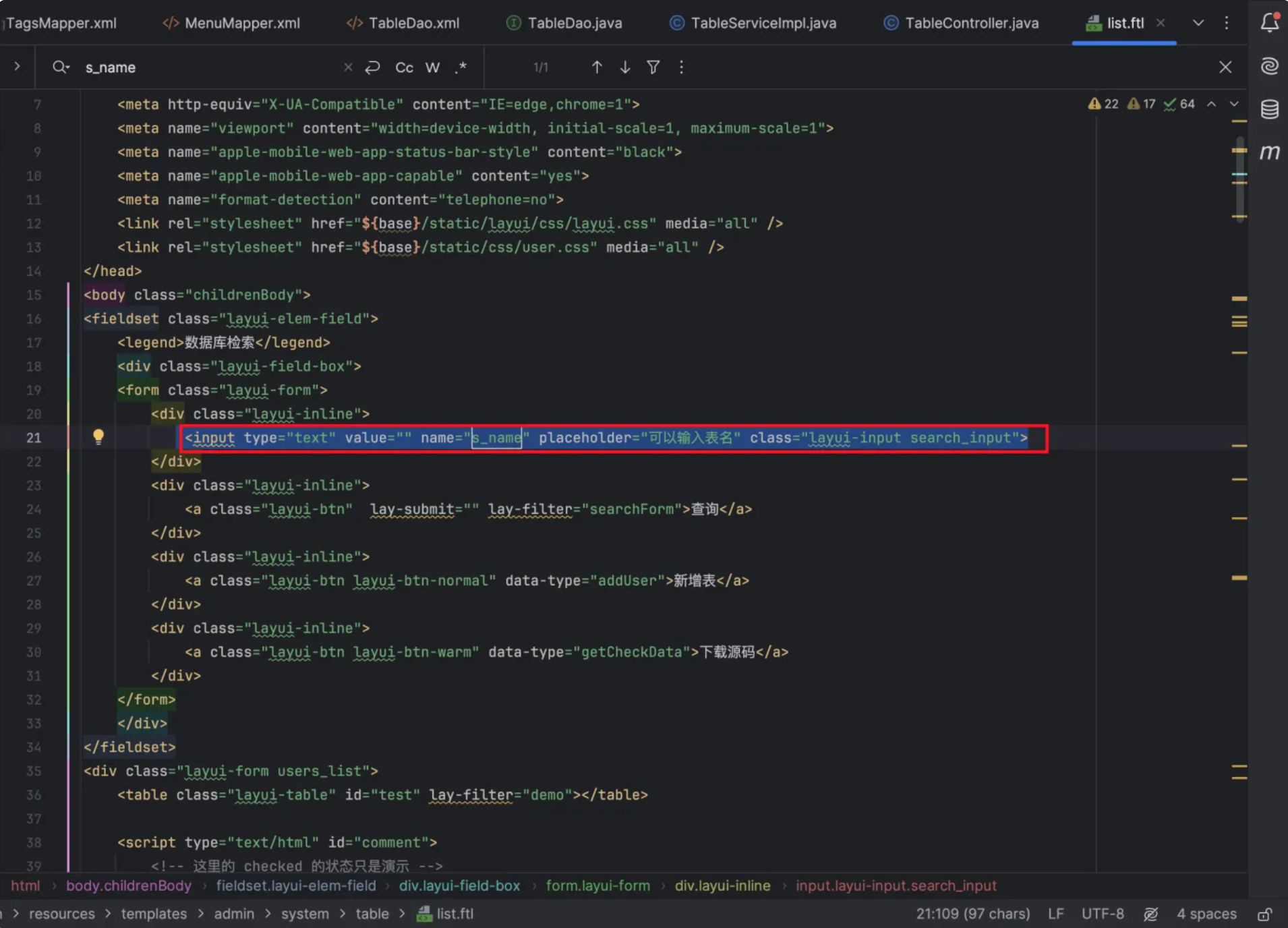Switch to the TableServiceImpl.java tab
Image resolution: width=1288 pixels, height=928 pixels.
(x=753, y=23)
